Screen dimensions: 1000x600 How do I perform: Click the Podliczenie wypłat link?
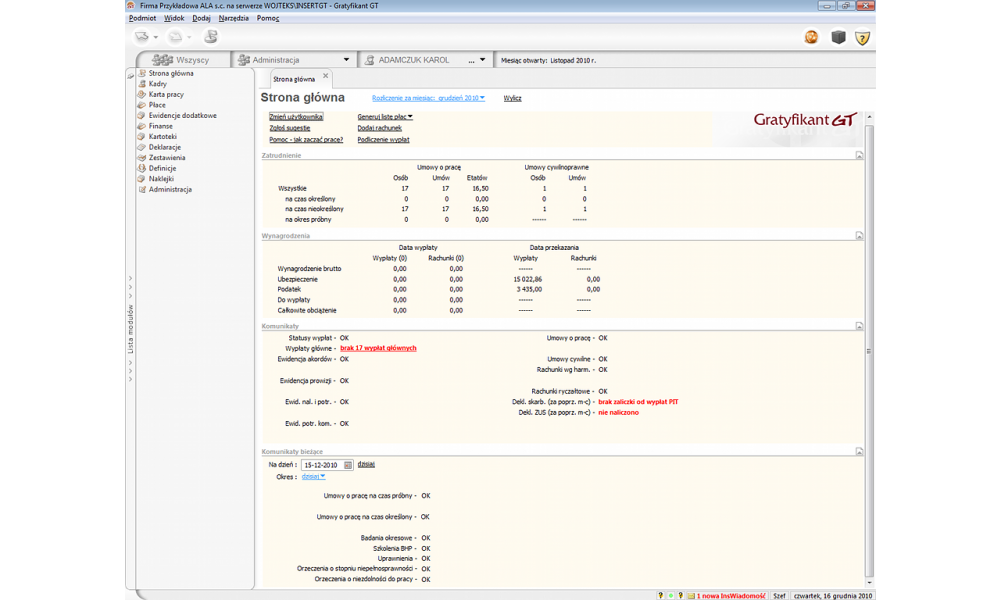(x=383, y=140)
